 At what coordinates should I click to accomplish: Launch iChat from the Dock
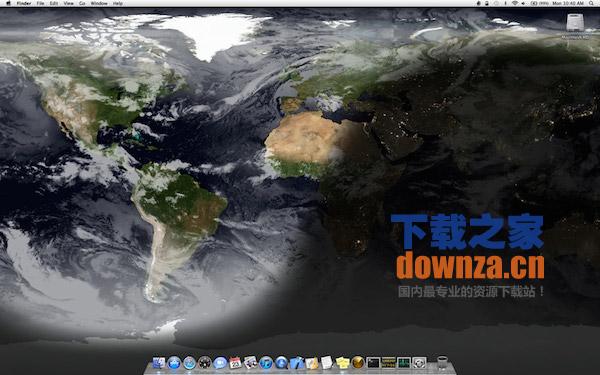click(x=220, y=362)
